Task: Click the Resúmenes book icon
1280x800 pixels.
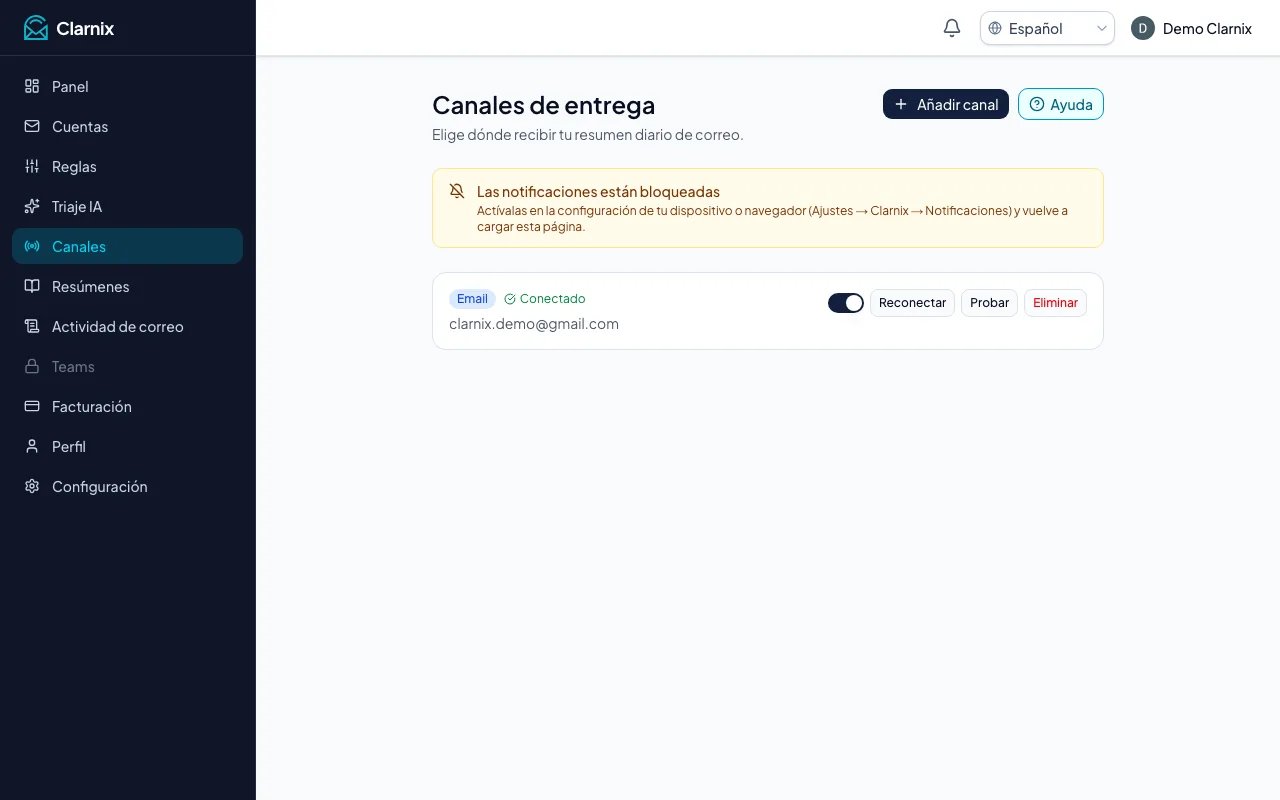Action: [x=32, y=286]
